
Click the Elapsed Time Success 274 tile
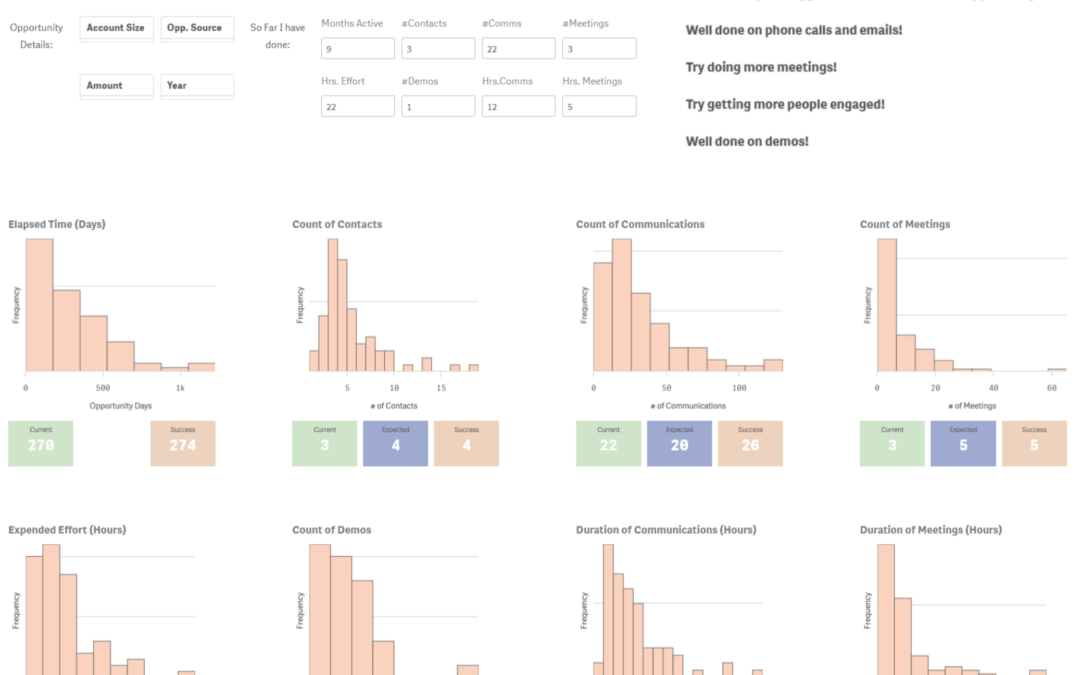pyautogui.click(x=183, y=444)
